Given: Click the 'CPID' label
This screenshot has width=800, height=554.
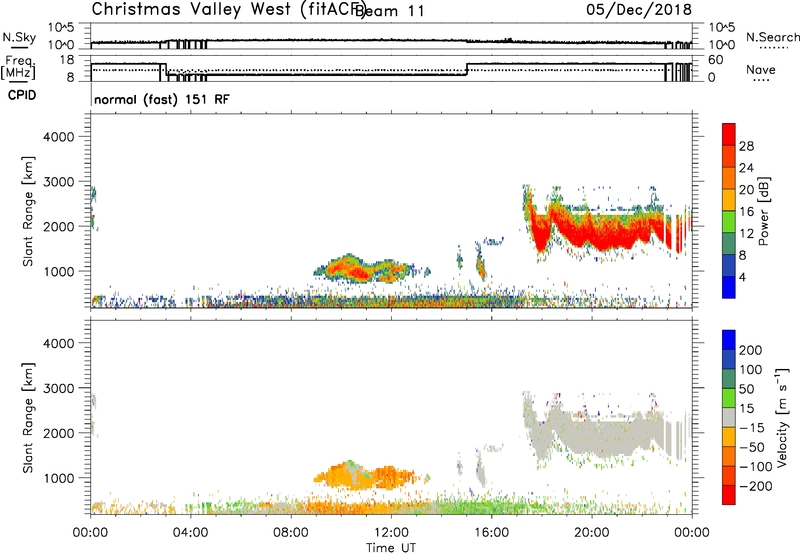Looking at the screenshot, I should [x=22, y=95].
